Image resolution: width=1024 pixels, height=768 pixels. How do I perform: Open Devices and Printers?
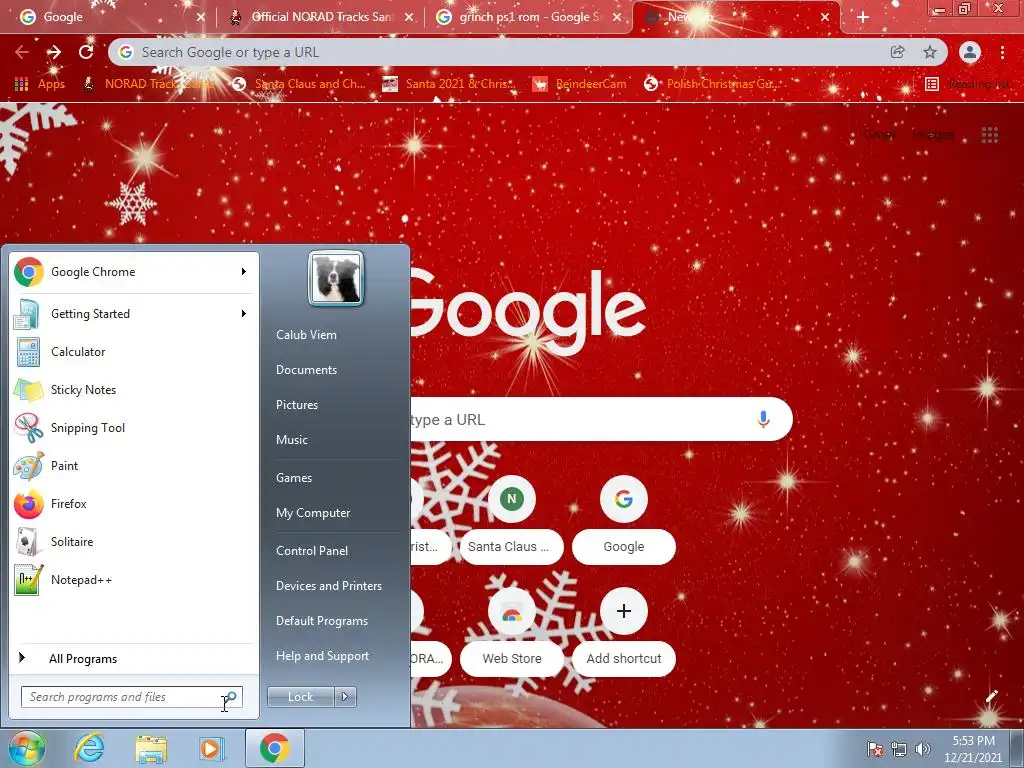click(x=328, y=586)
